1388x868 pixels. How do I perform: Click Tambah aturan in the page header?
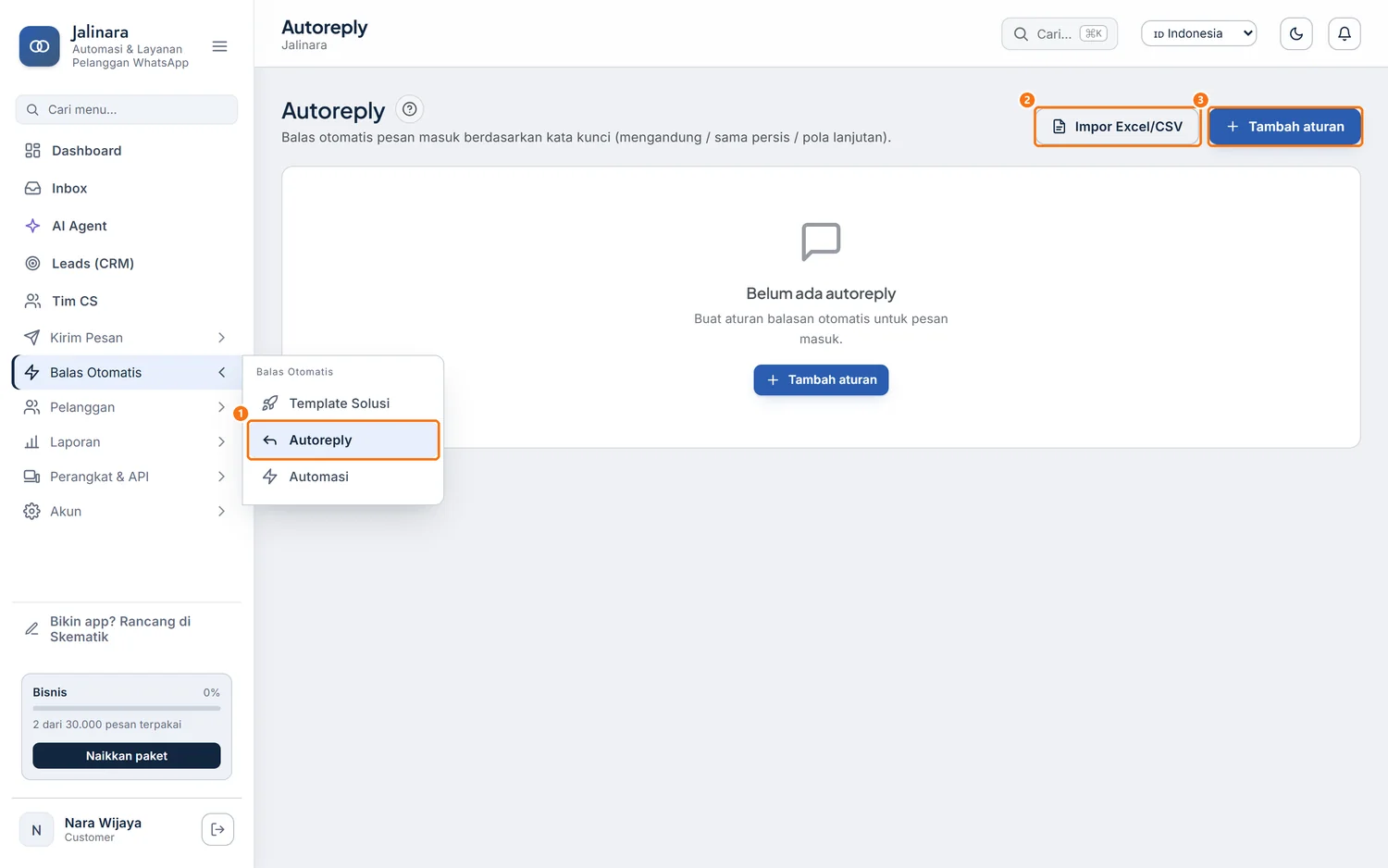coord(1285,127)
